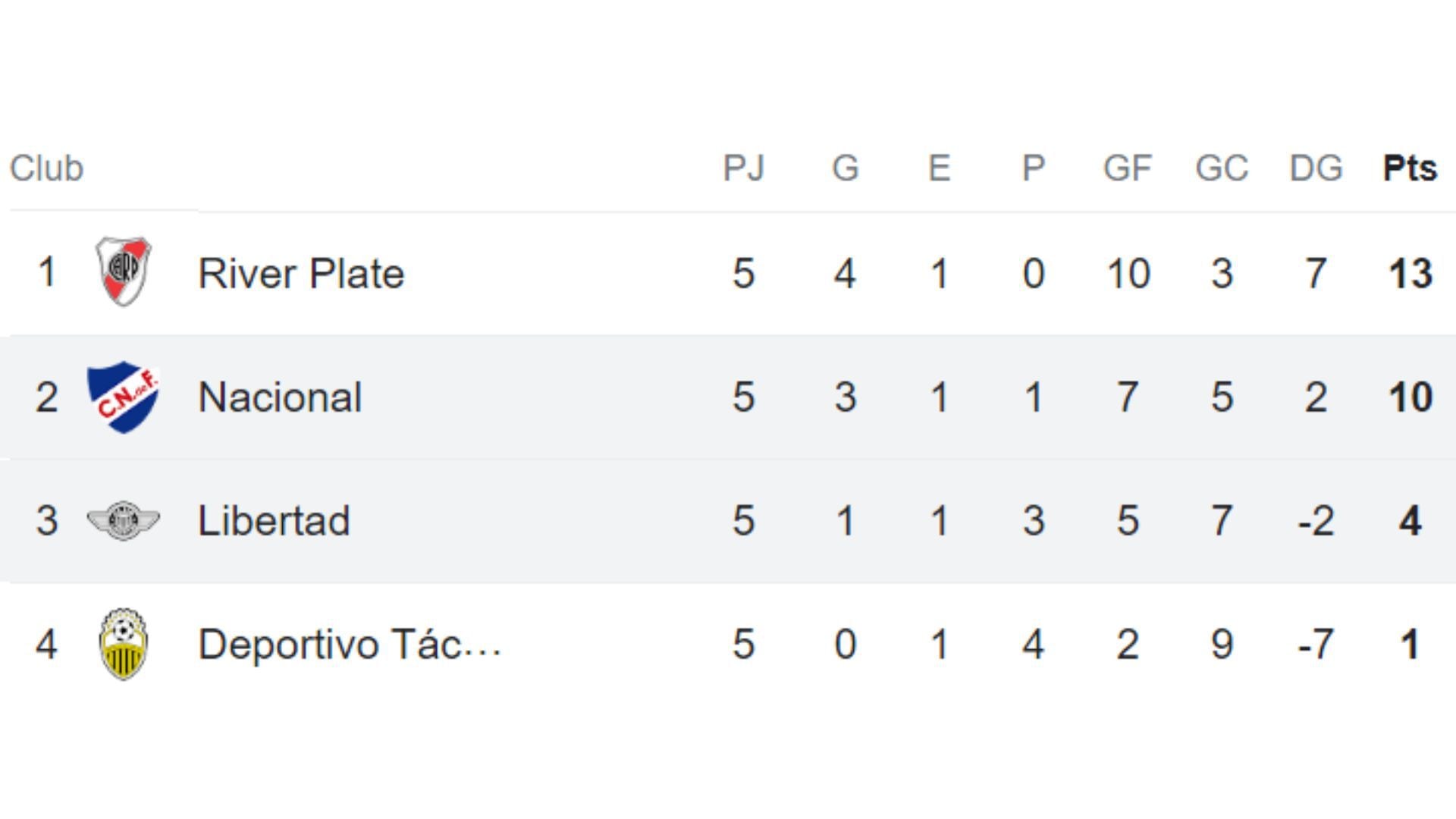Click River Plate's 10 goals for

[1128, 273]
